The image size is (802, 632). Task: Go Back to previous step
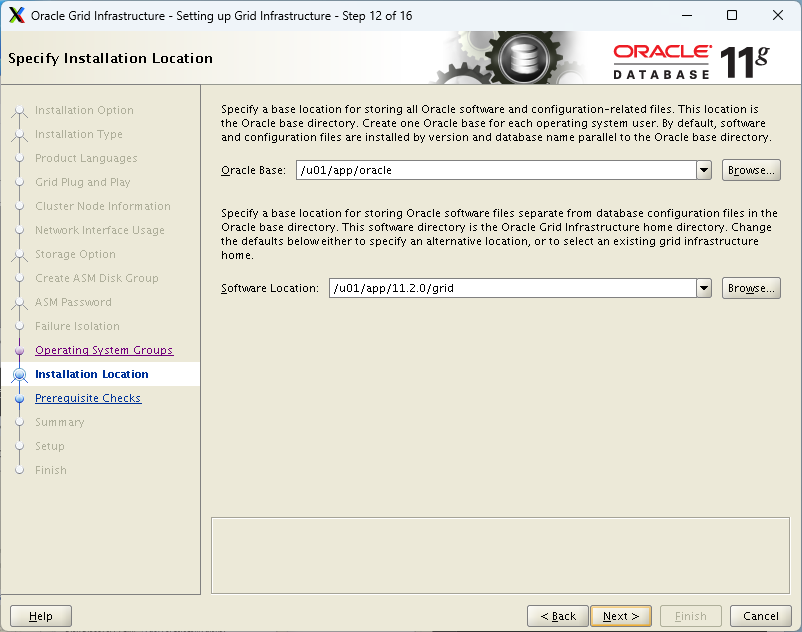click(x=558, y=616)
